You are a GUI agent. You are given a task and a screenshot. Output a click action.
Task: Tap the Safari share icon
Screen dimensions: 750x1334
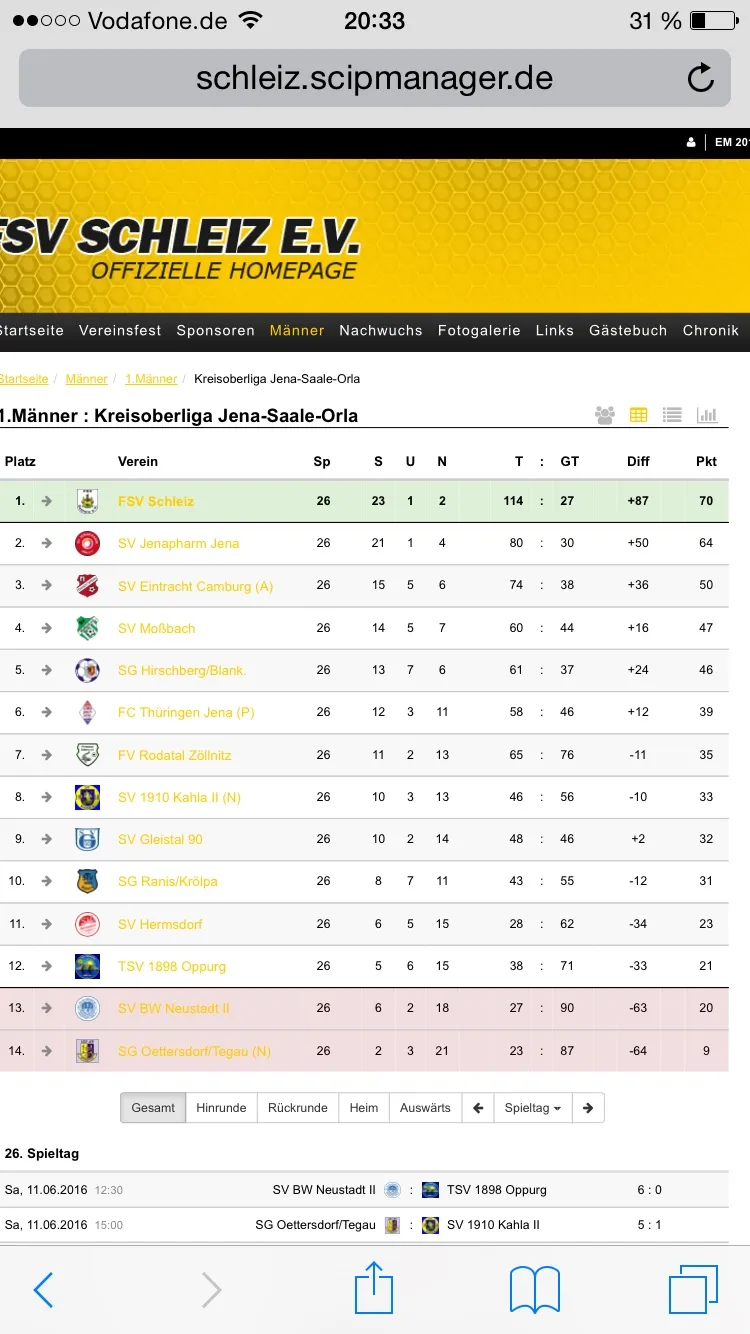(x=374, y=1288)
